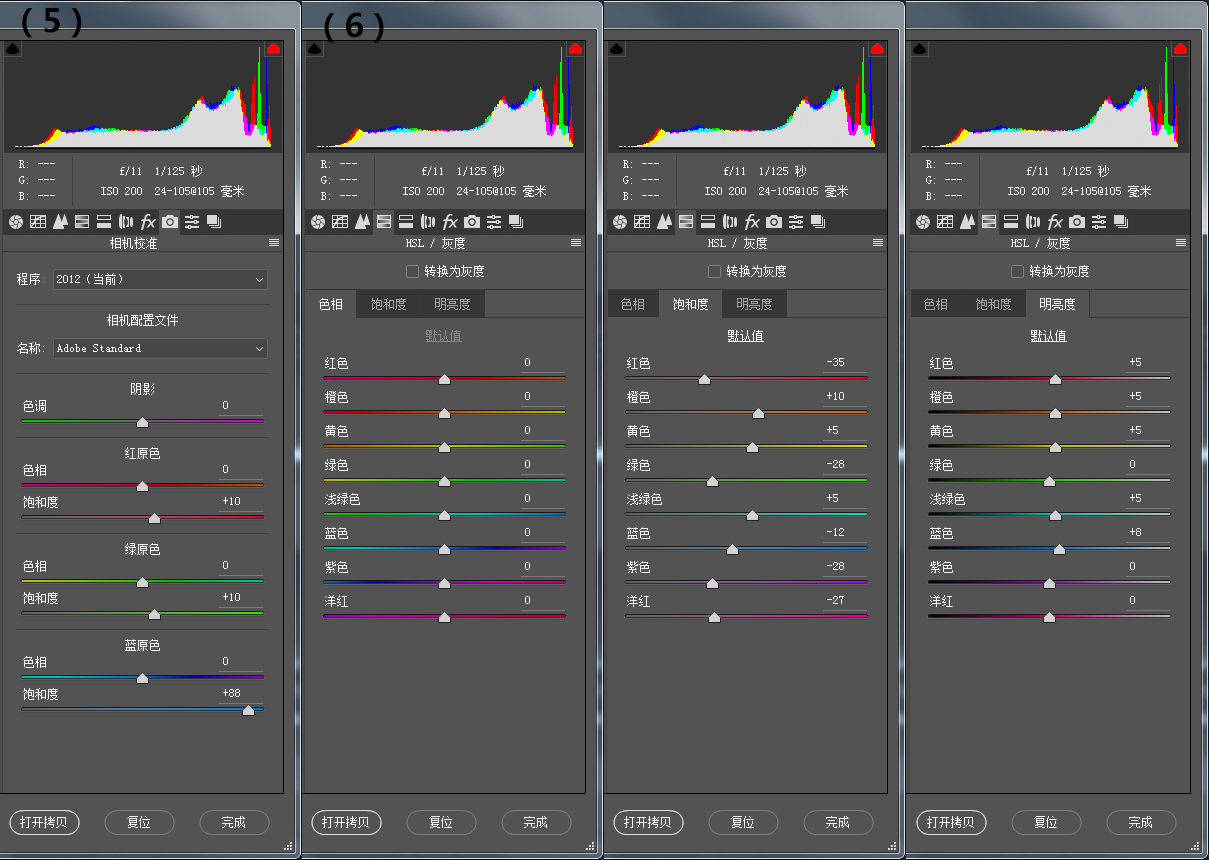Open the Tone Curve icon in the 相机校准 panel
1209x860 pixels.
tap(38, 222)
